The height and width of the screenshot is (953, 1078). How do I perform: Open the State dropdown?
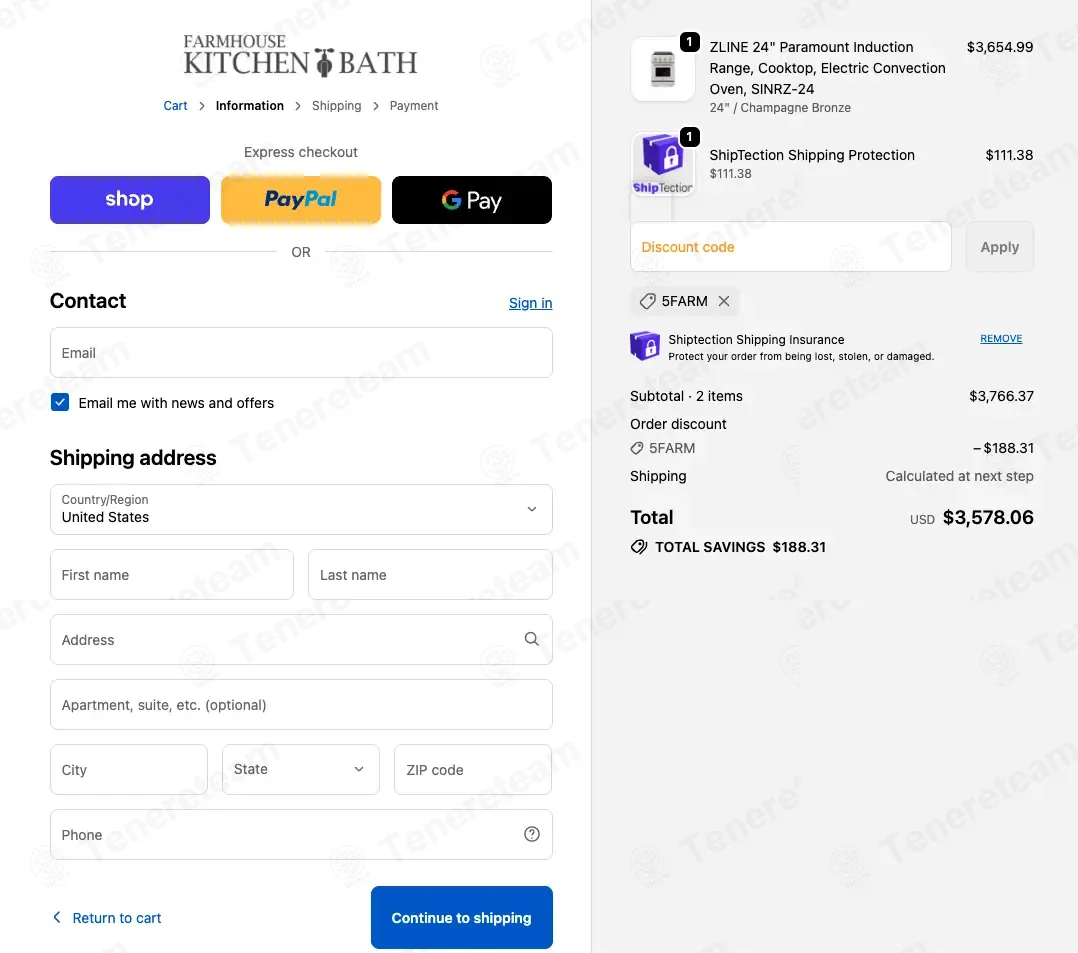coord(300,769)
